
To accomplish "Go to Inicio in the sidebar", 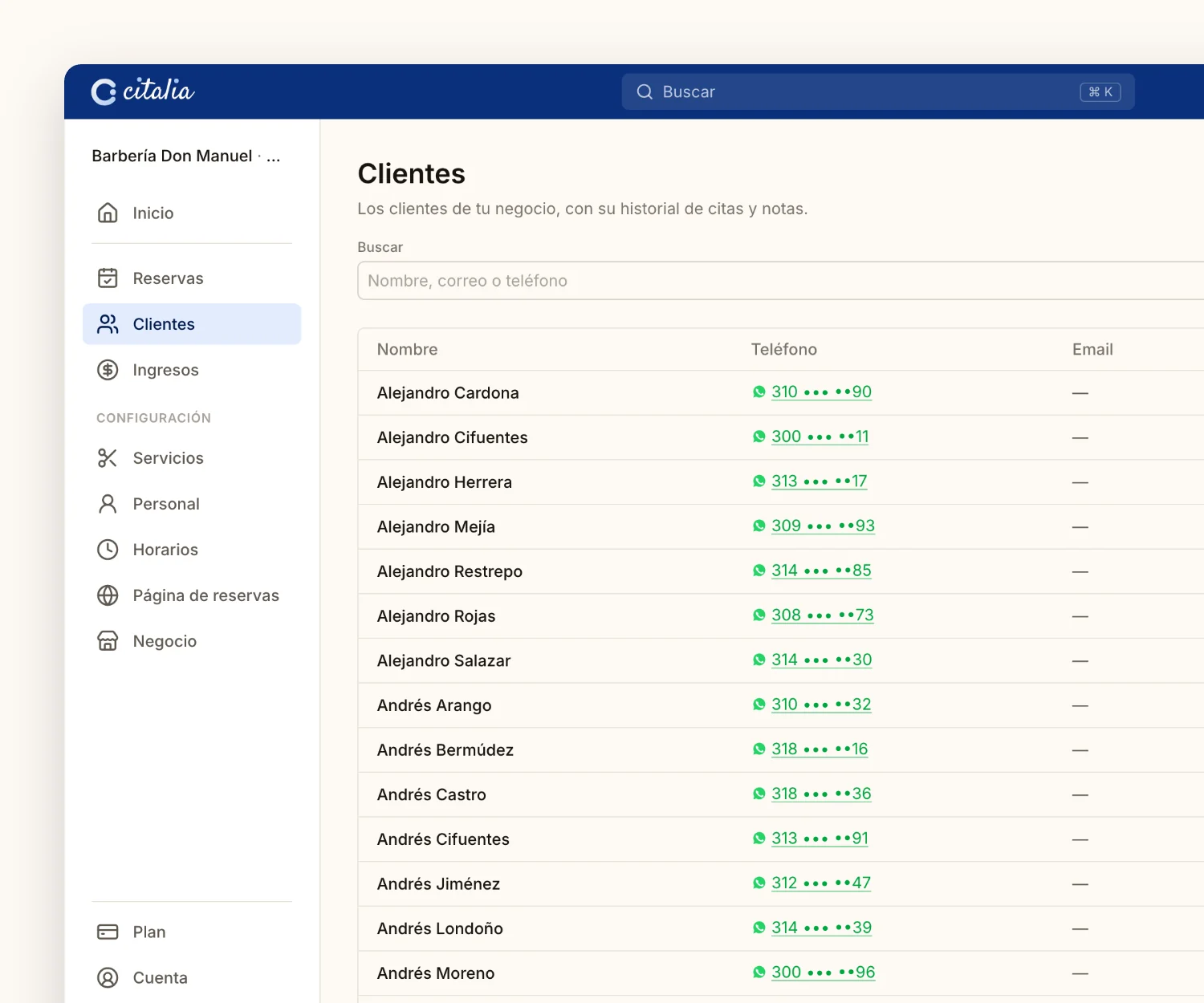I will [x=192, y=213].
